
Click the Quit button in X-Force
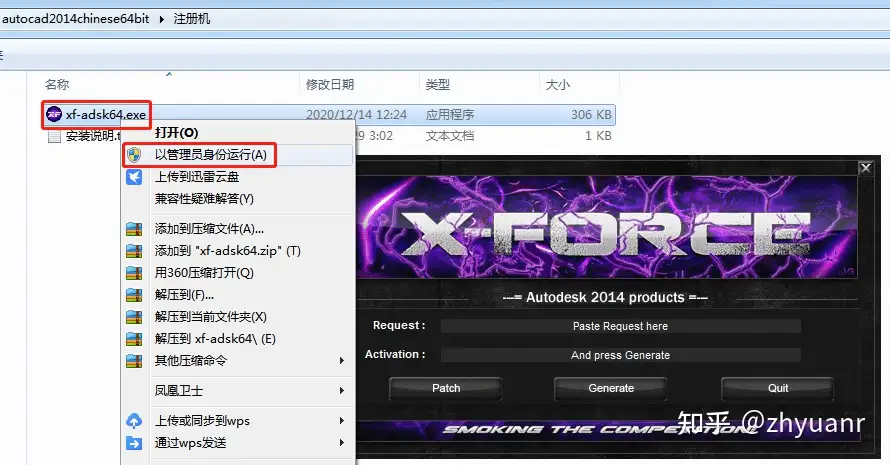pyautogui.click(x=778, y=388)
